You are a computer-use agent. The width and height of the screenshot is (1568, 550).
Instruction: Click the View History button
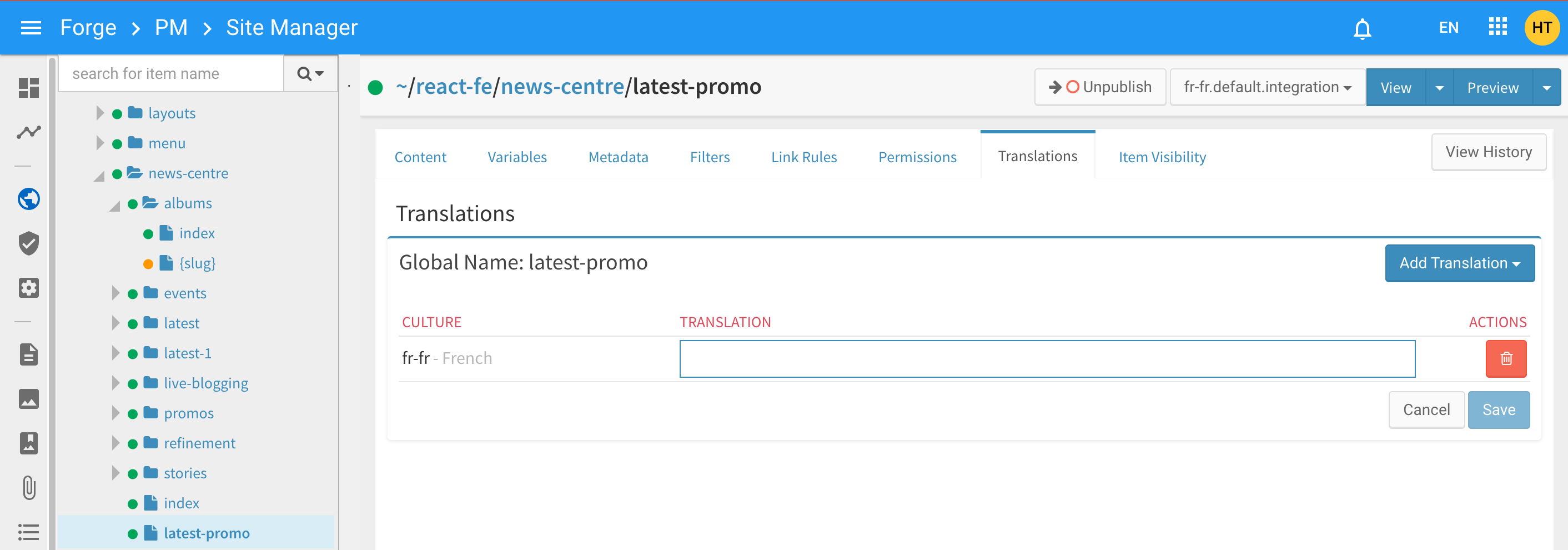click(1488, 152)
